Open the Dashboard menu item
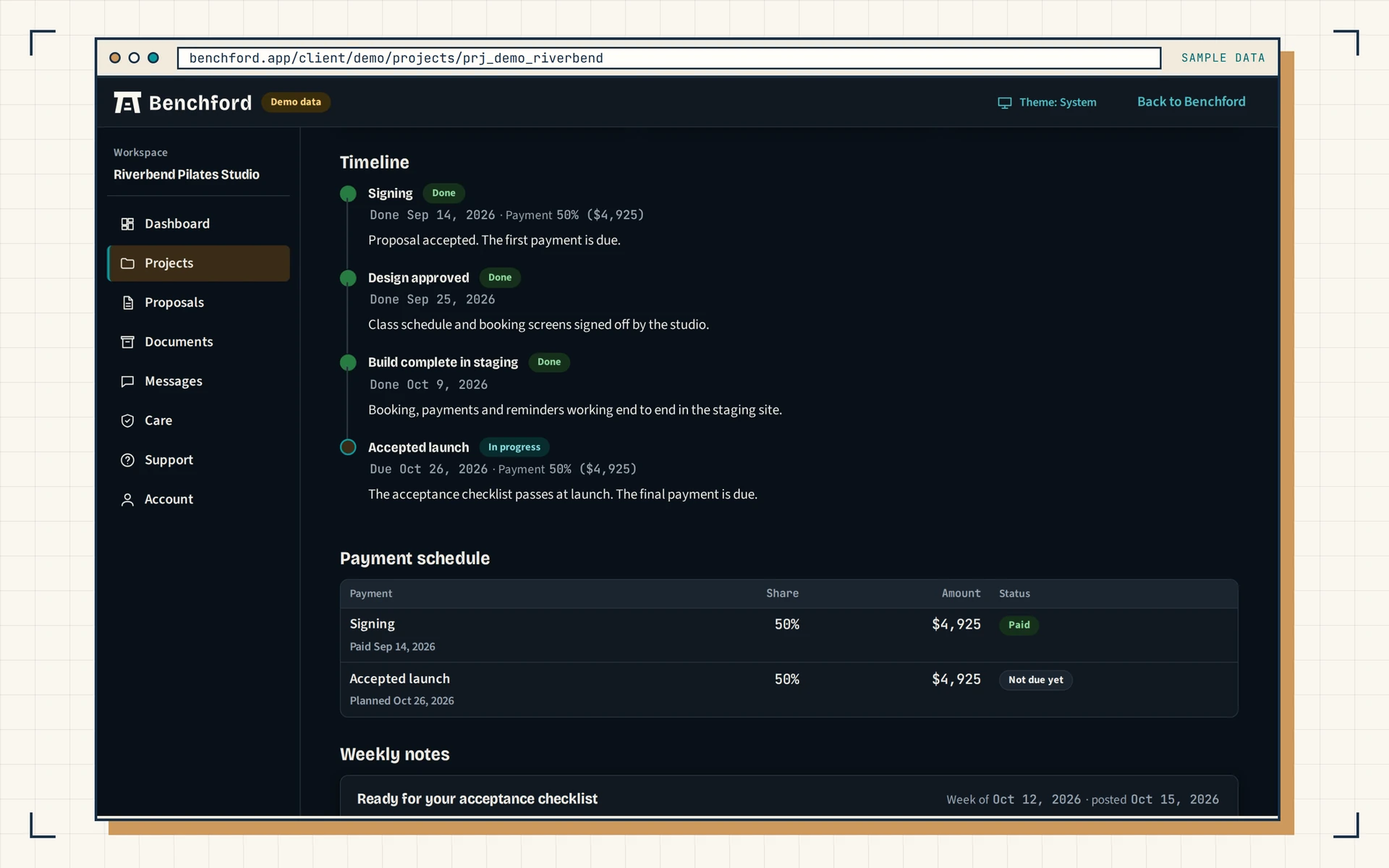Image resolution: width=1389 pixels, height=868 pixels. (198, 224)
